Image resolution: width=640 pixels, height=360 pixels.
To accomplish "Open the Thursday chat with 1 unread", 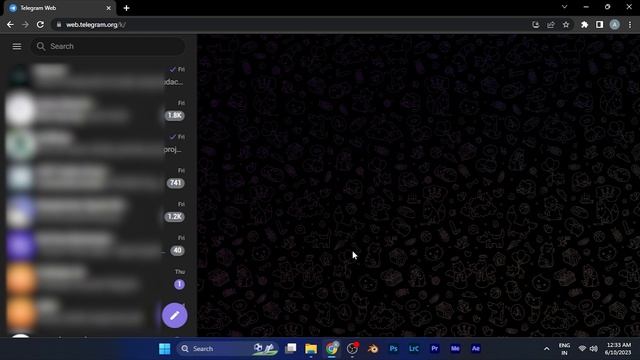I will tap(98, 279).
